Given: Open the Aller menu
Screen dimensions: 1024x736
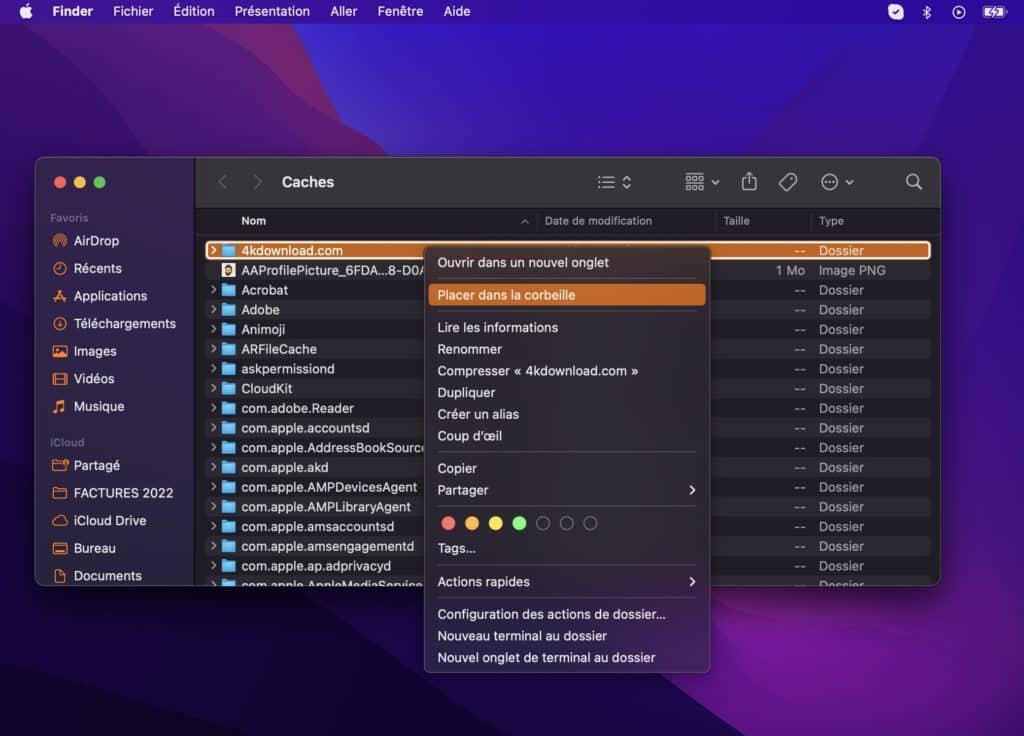Looking at the screenshot, I should coord(344,11).
